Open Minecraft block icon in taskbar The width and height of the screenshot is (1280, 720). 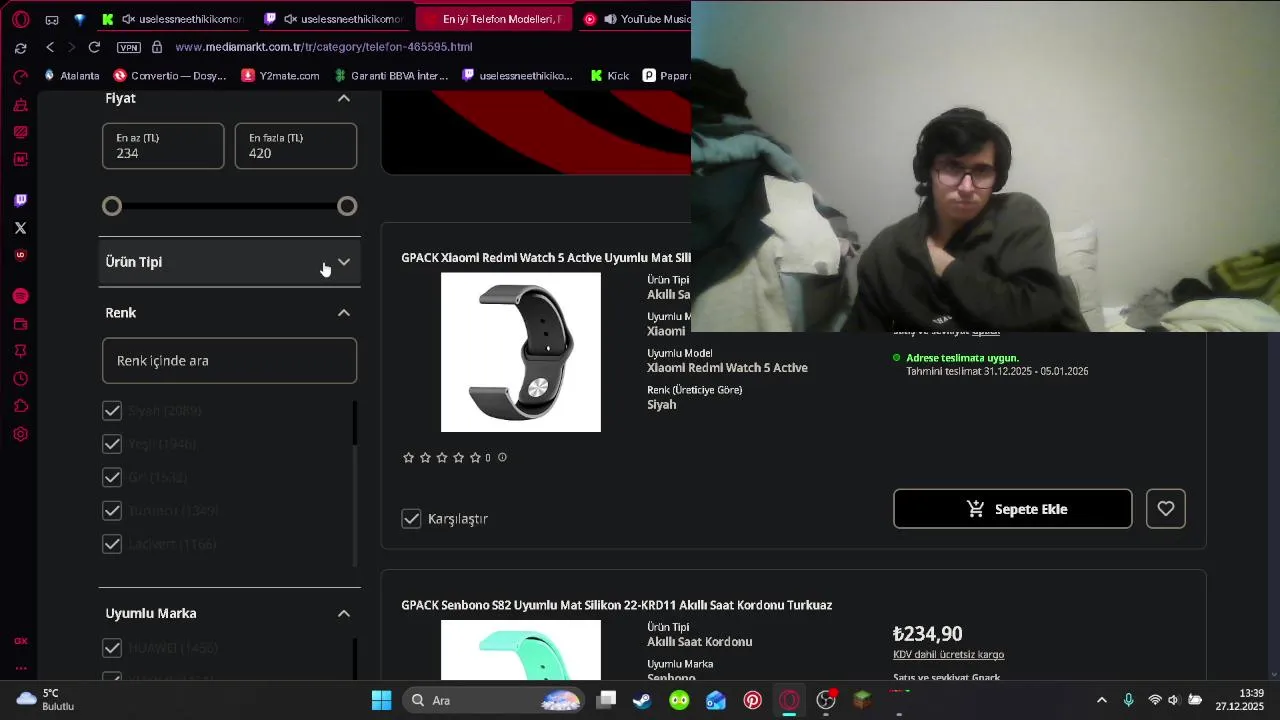point(862,700)
